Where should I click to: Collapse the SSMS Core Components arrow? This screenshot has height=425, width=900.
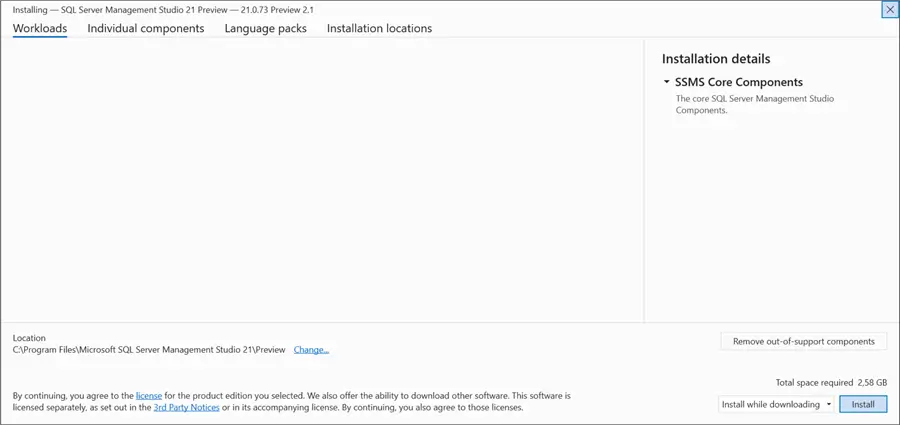coord(667,82)
